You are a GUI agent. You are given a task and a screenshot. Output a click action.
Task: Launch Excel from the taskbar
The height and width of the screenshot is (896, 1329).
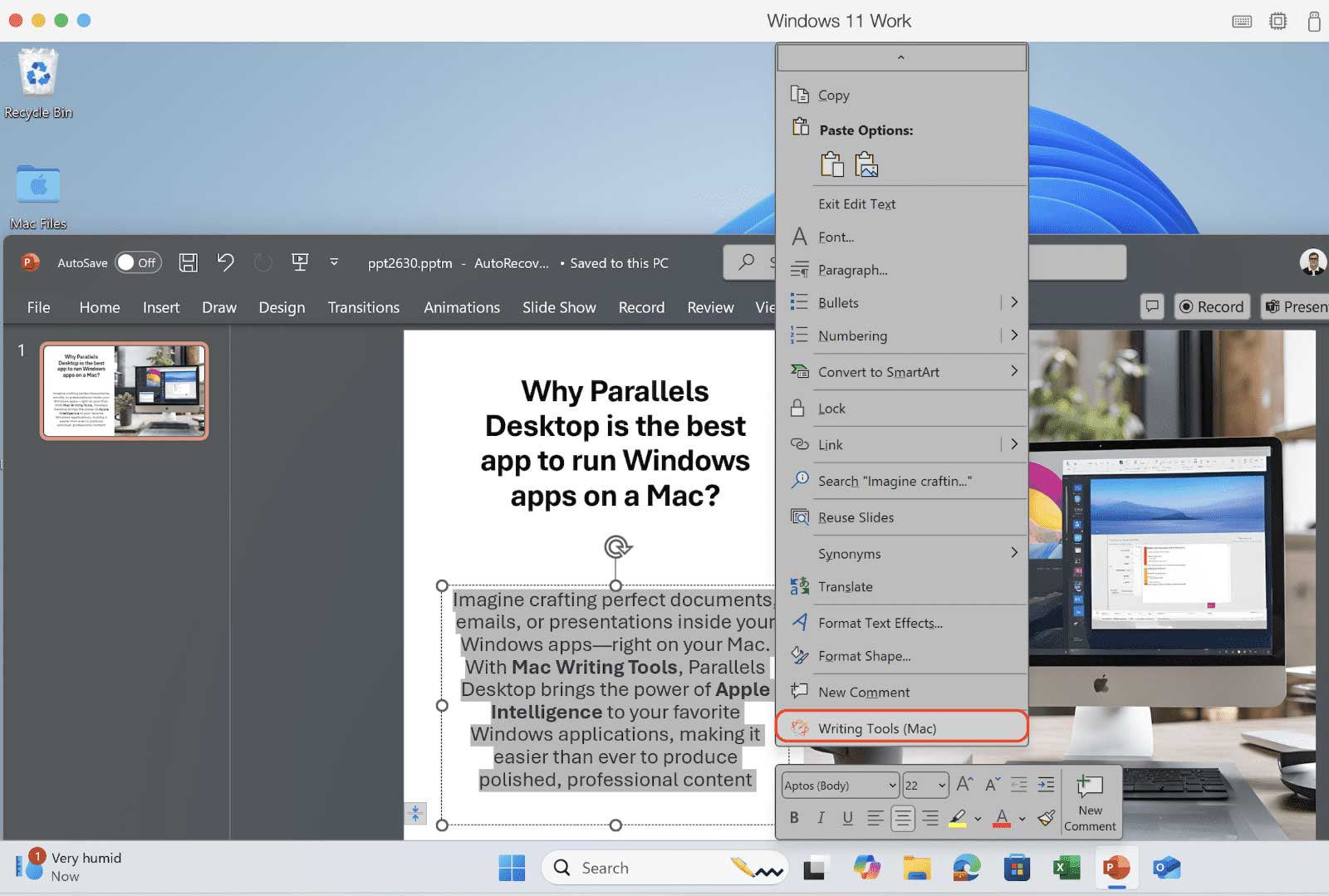point(1066,867)
